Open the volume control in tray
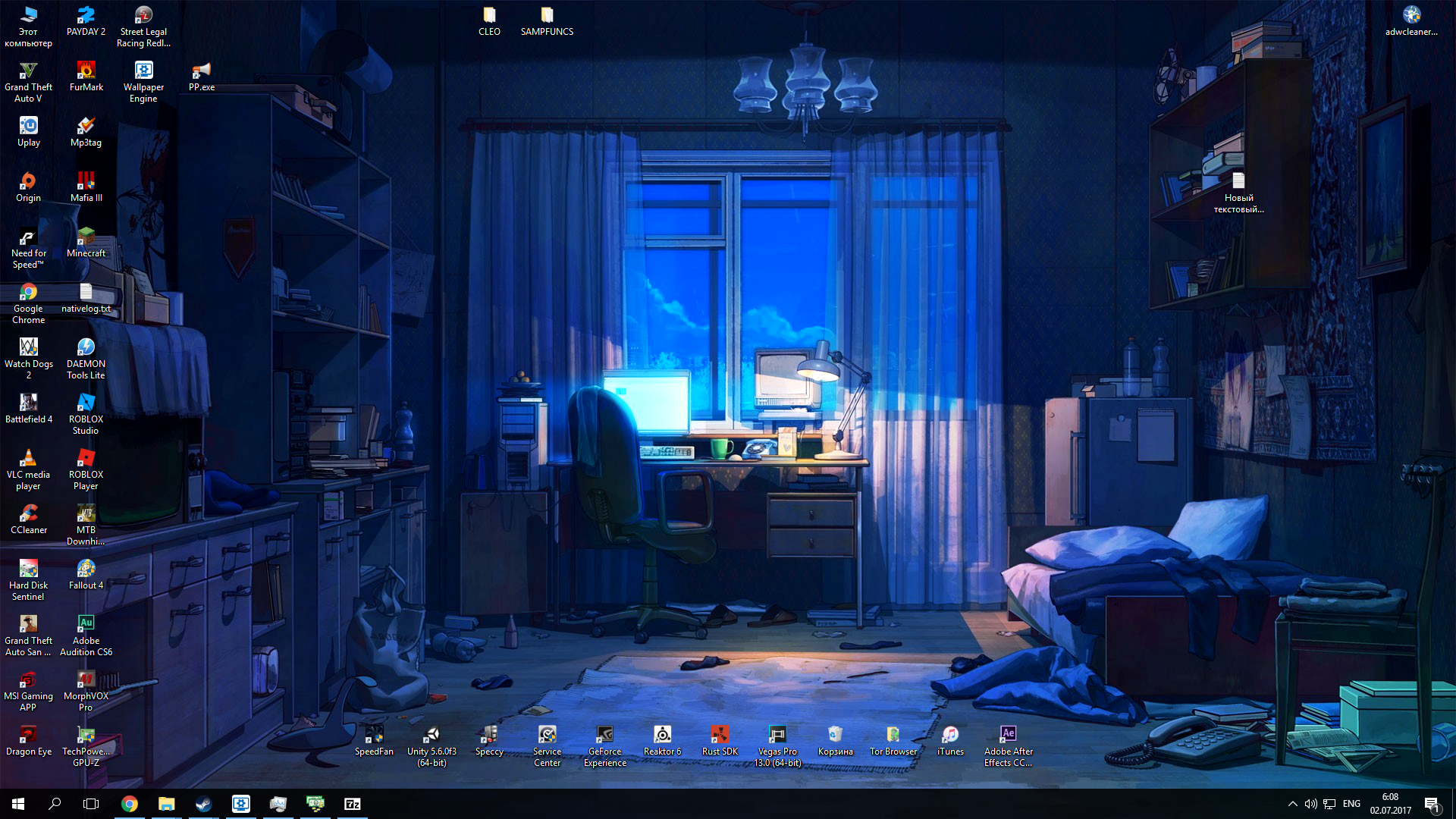The image size is (1456, 819). coord(1310,804)
